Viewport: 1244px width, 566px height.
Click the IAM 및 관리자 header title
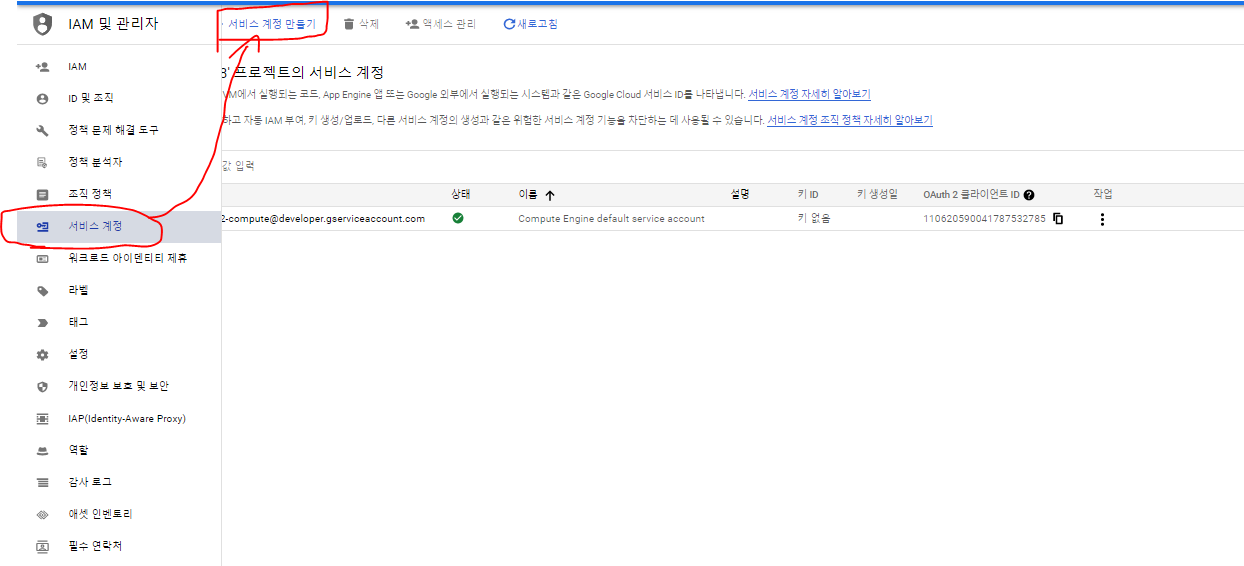(x=114, y=24)
